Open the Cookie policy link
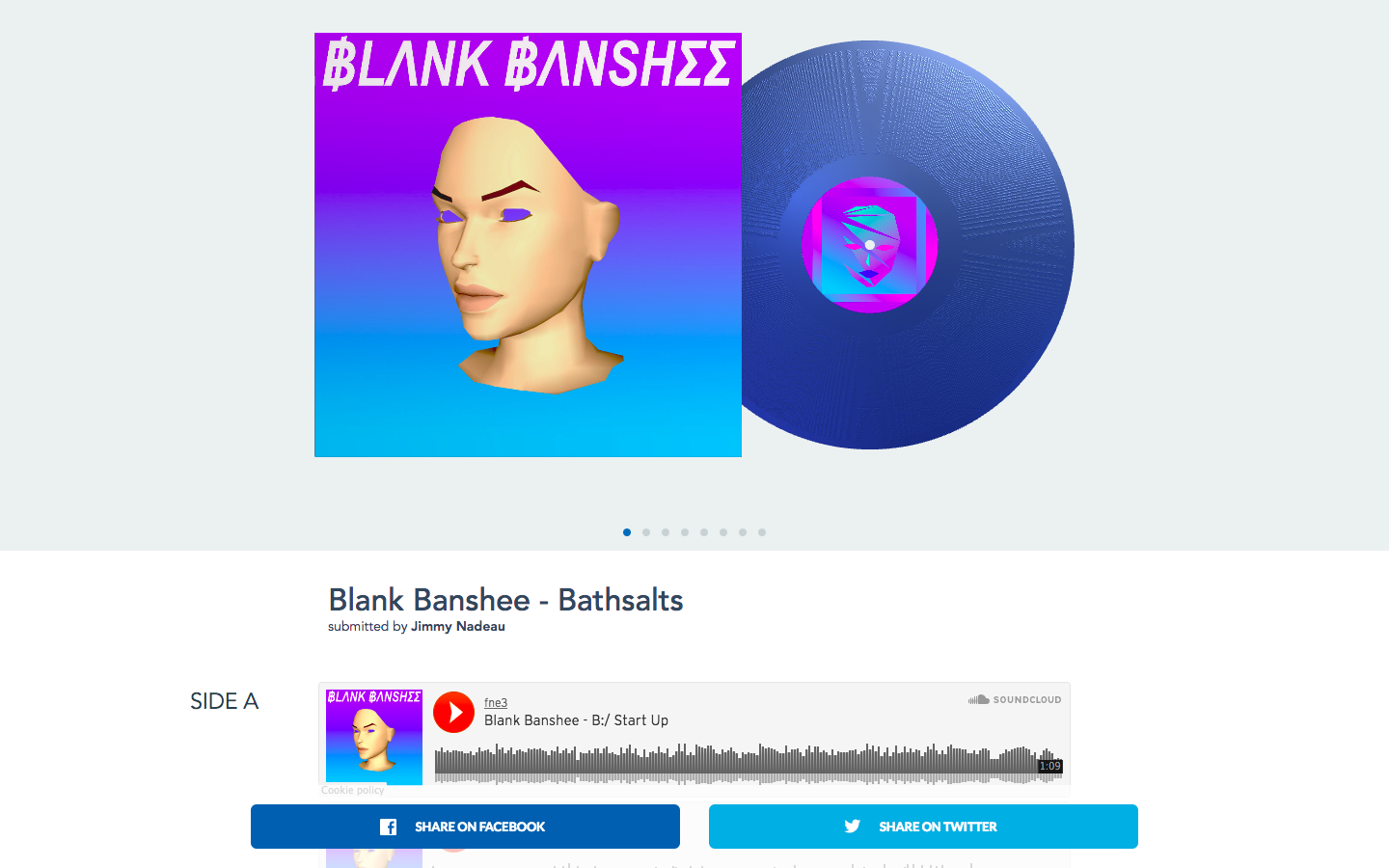 352,790
